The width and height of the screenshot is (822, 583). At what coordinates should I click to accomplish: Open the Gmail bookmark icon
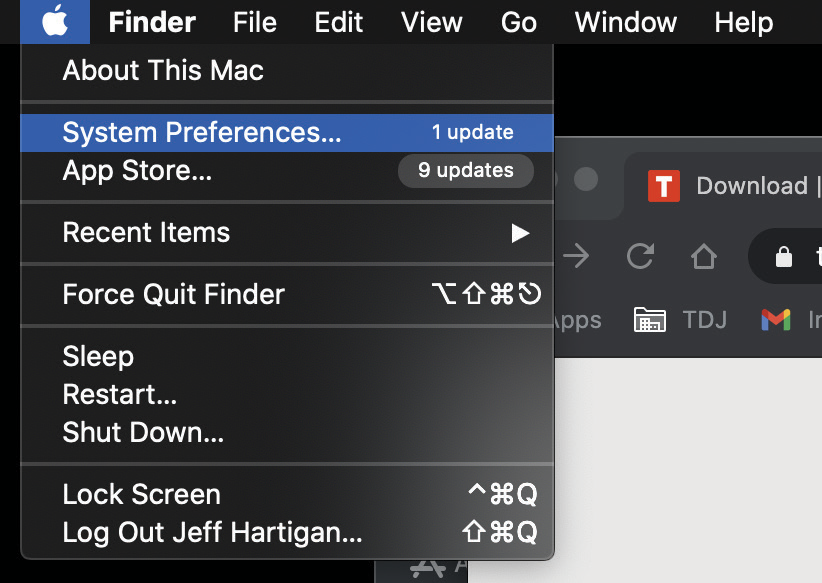click(x=776, y=319)
